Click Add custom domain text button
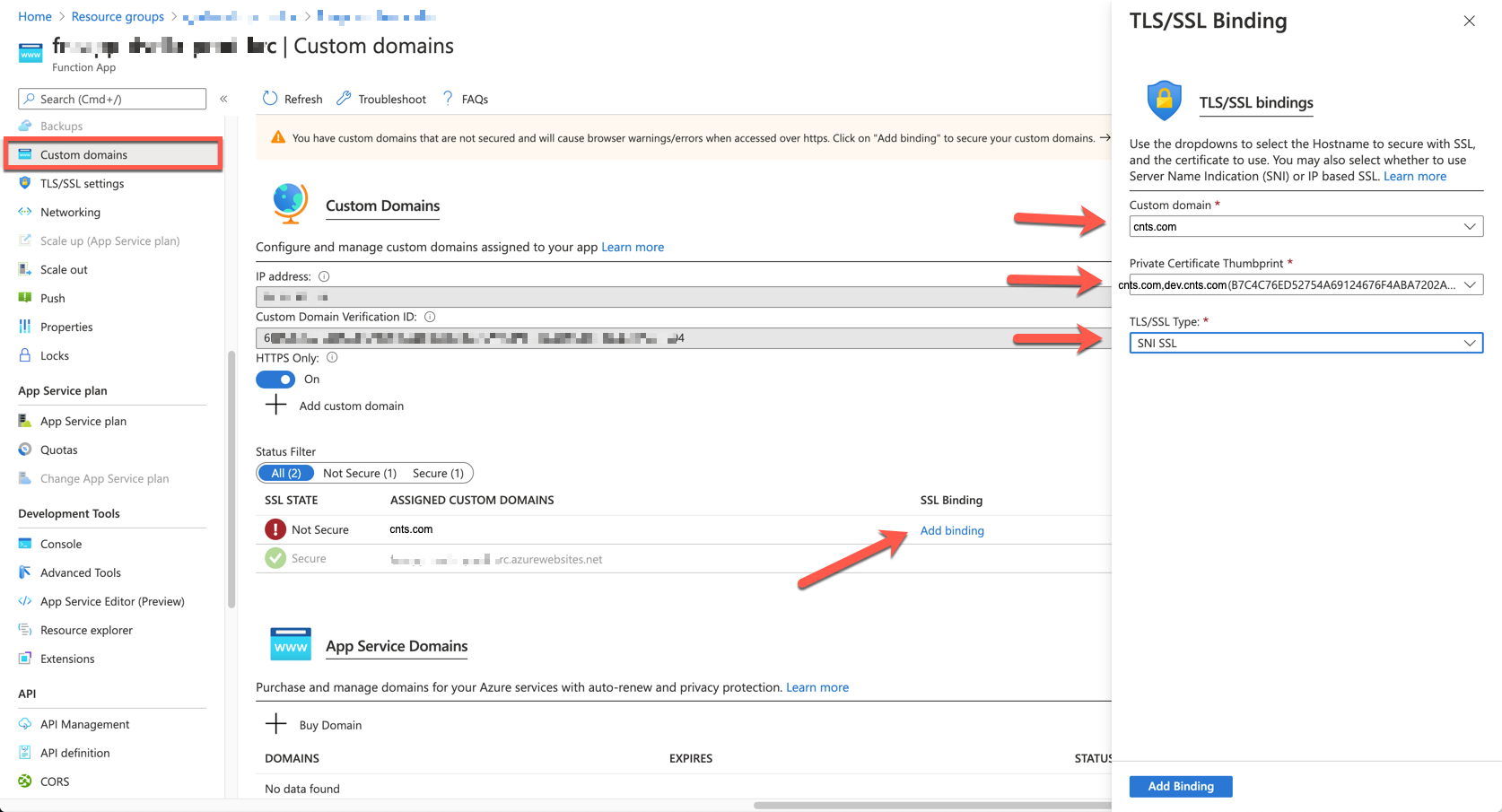Image resolution: width=1502 pixels, height=812 pixels. [x=352, y=406]
